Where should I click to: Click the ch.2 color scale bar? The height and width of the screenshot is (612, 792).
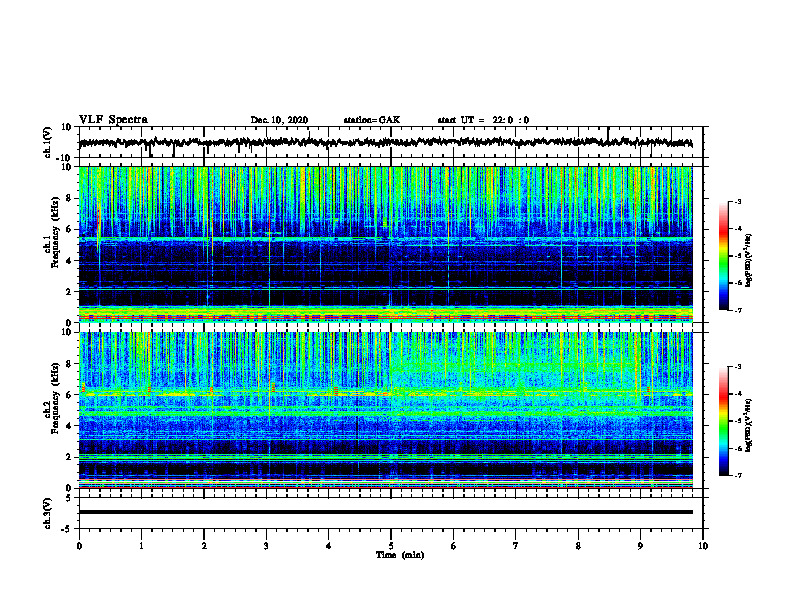pos(724,421)
